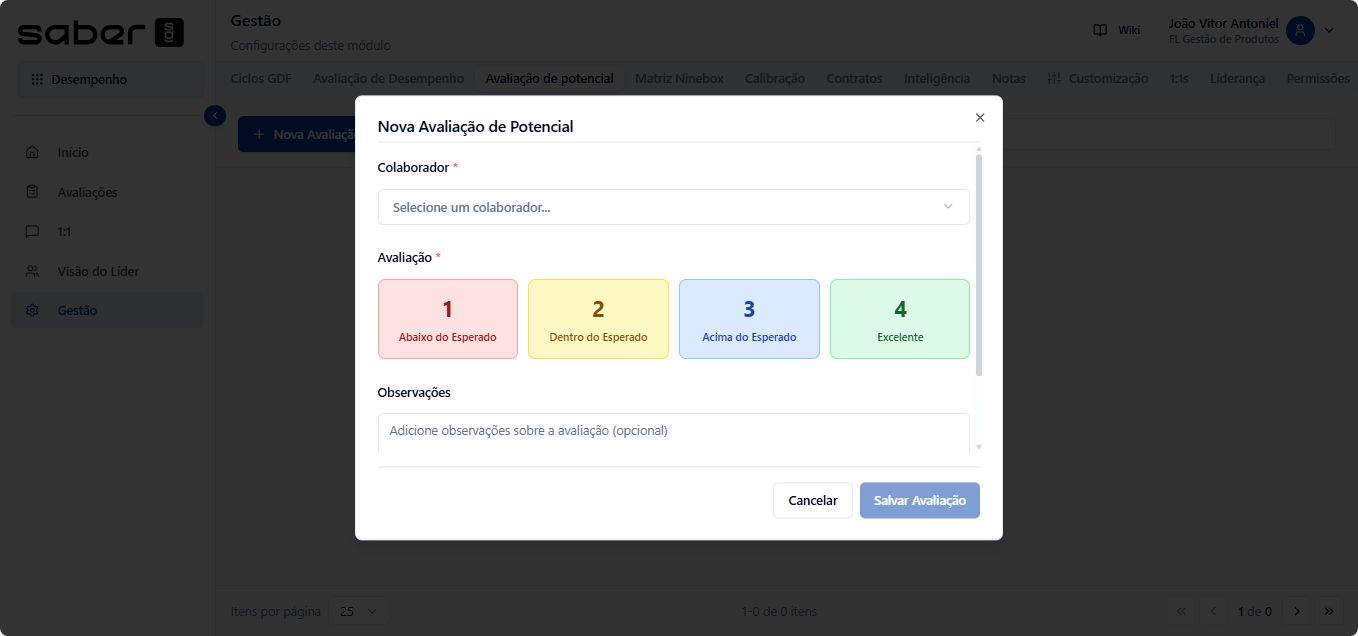The height and width of the screenshot is (636, 1358).
Task: Click the Gestão gear icon
Action: [x=32, y=311]
